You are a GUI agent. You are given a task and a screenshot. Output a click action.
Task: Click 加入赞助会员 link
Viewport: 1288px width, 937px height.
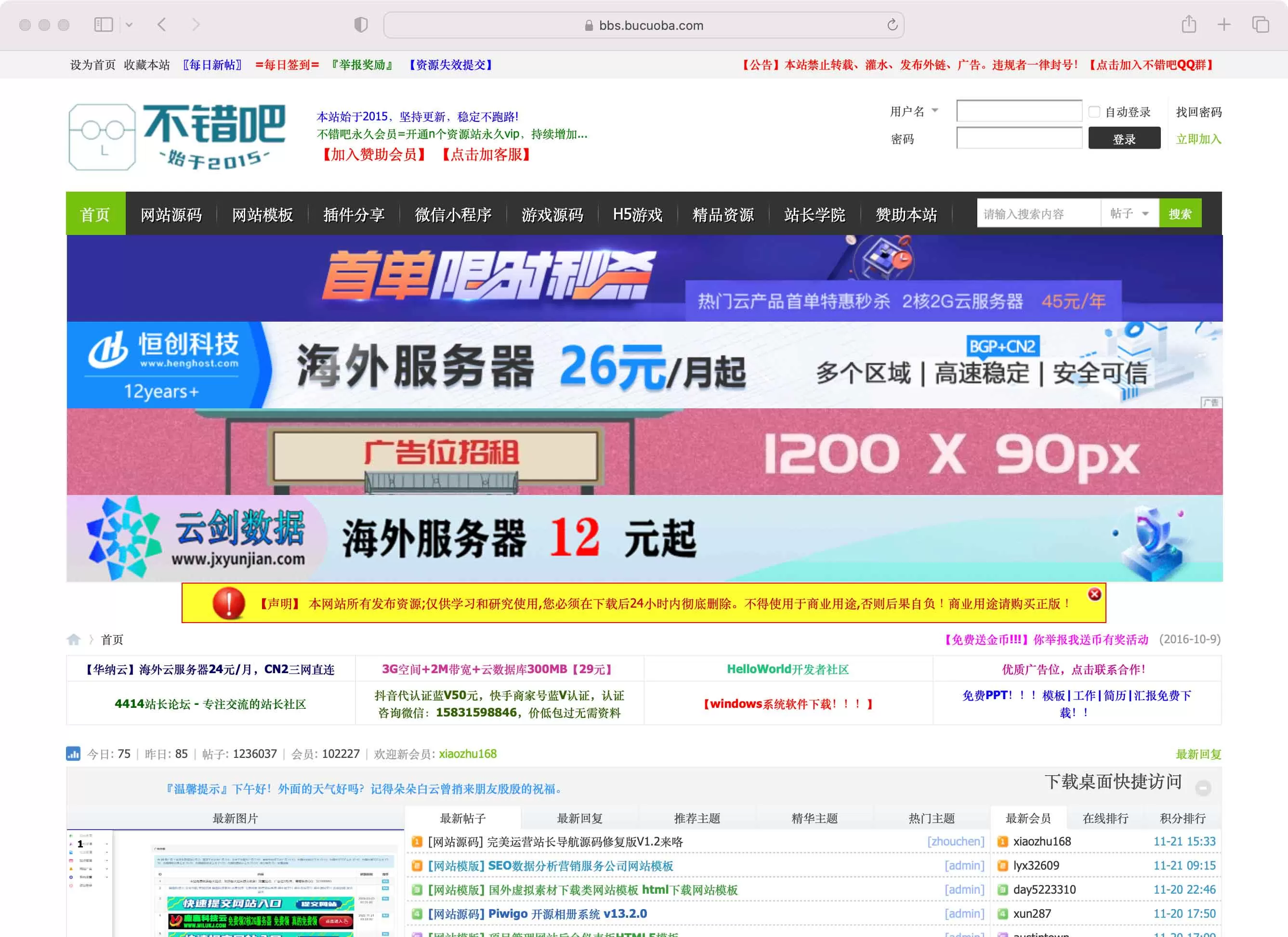(x=374, y=155)
